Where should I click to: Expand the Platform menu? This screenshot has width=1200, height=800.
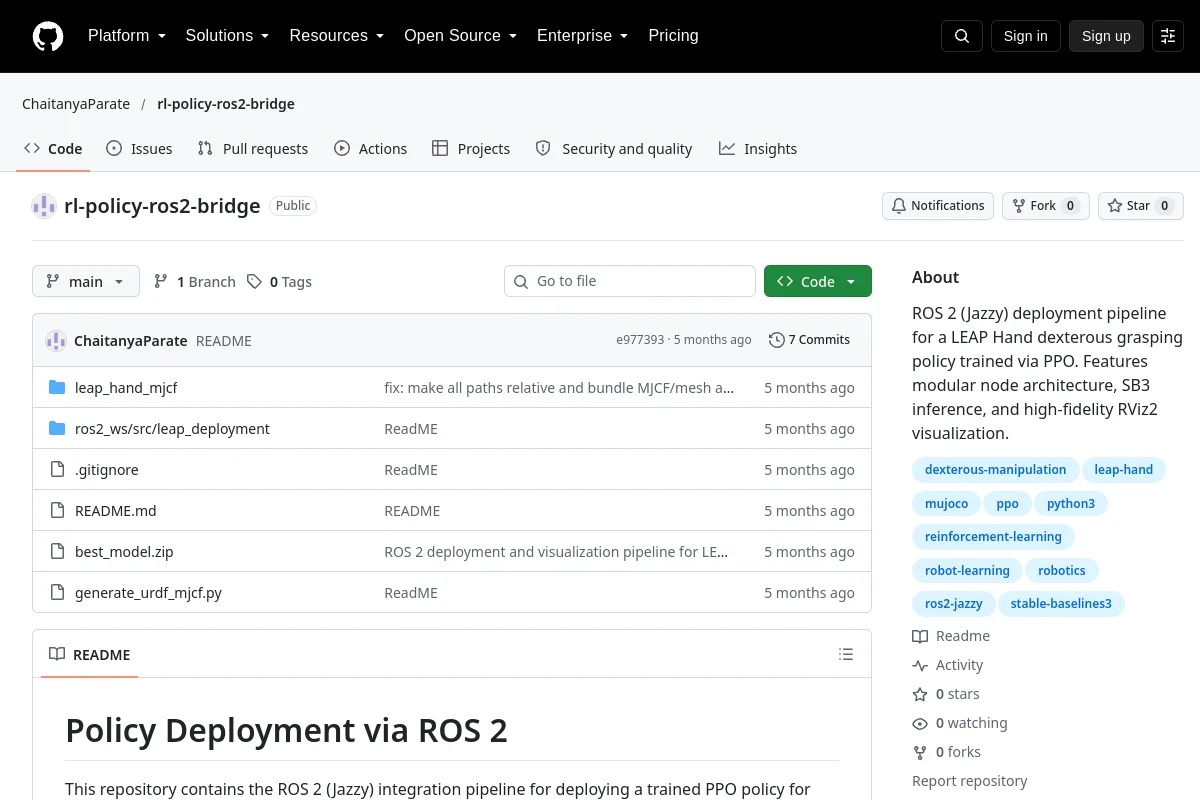coord(127,36)
